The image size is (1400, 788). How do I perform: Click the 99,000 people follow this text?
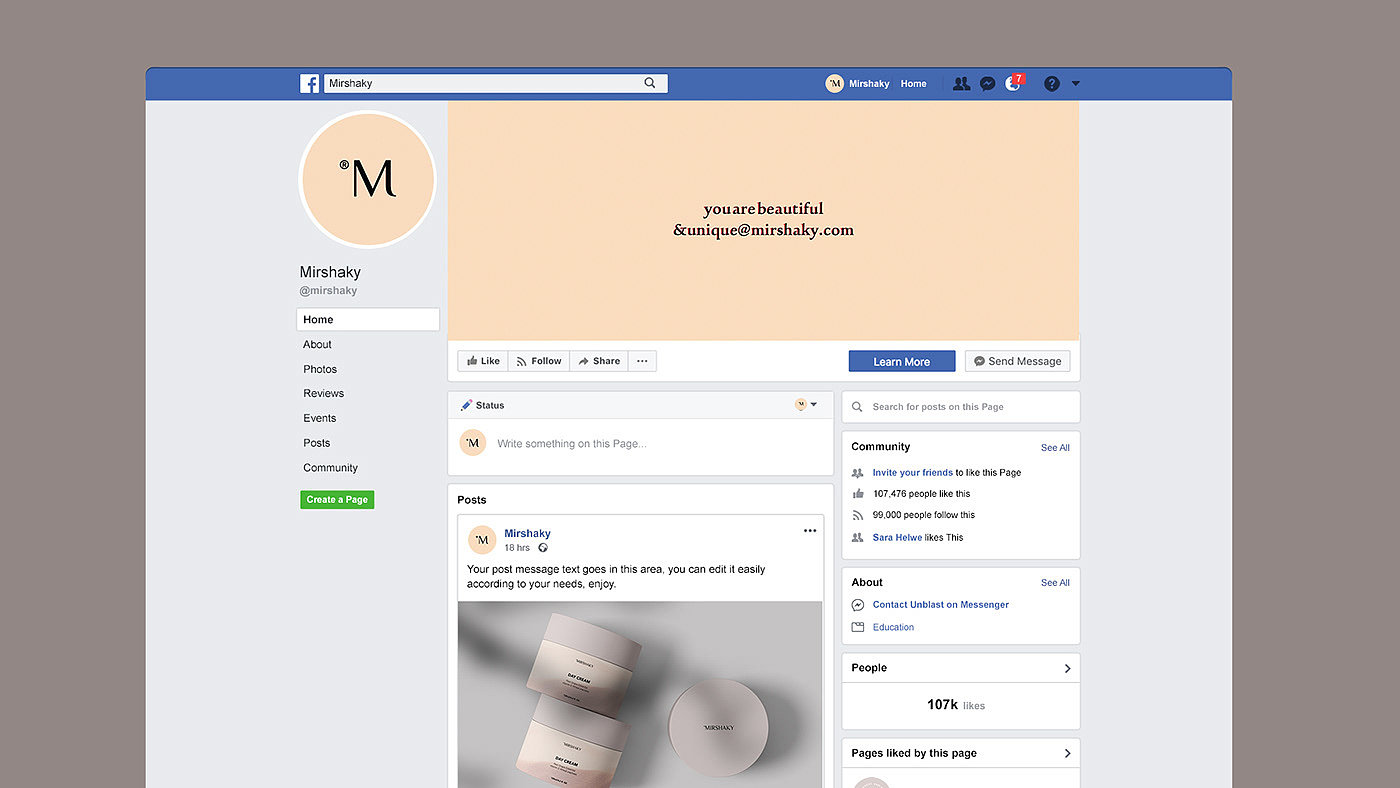click(923, 515)
